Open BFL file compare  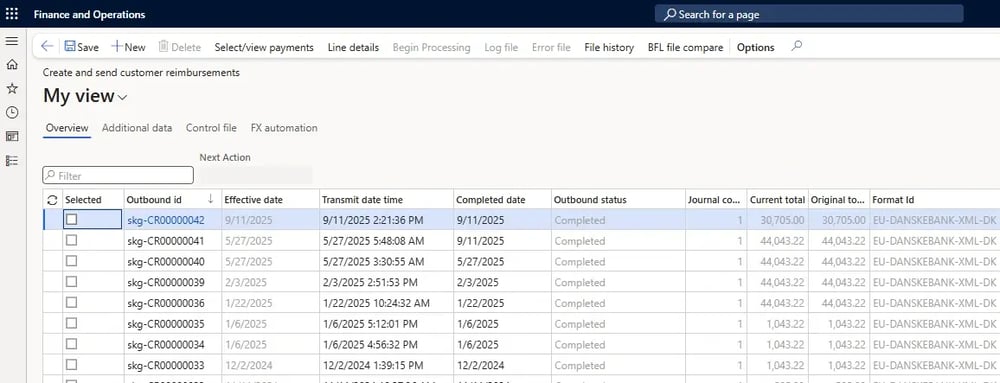point(686,47)
